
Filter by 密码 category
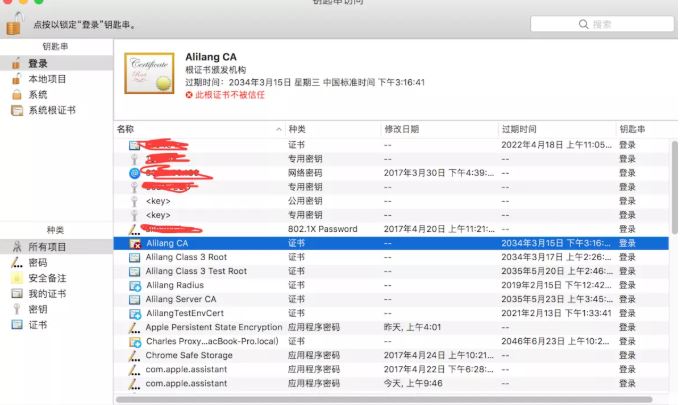[x=57, y=262]
